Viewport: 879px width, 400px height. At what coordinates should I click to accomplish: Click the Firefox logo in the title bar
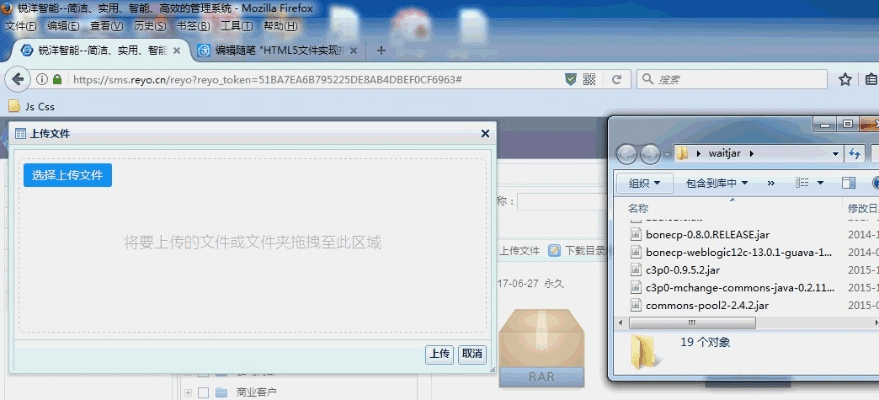point(8,8)
